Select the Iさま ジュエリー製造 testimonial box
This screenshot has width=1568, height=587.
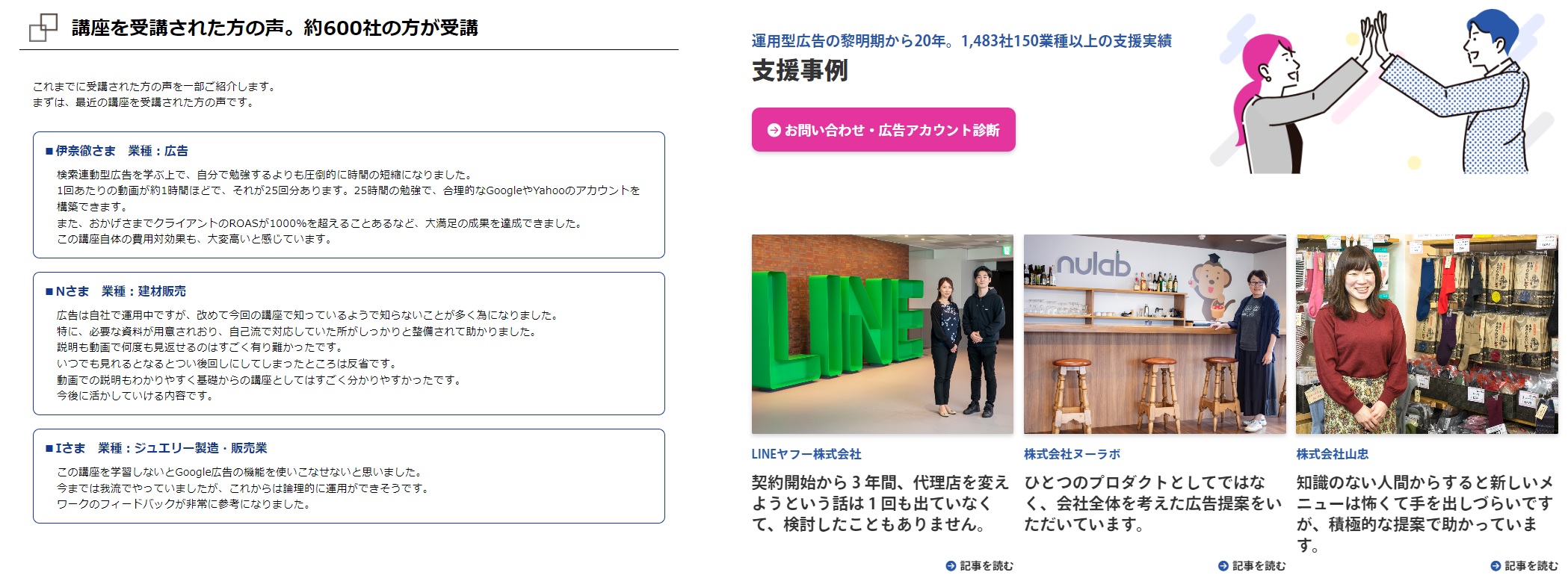(x=349, y=476)
